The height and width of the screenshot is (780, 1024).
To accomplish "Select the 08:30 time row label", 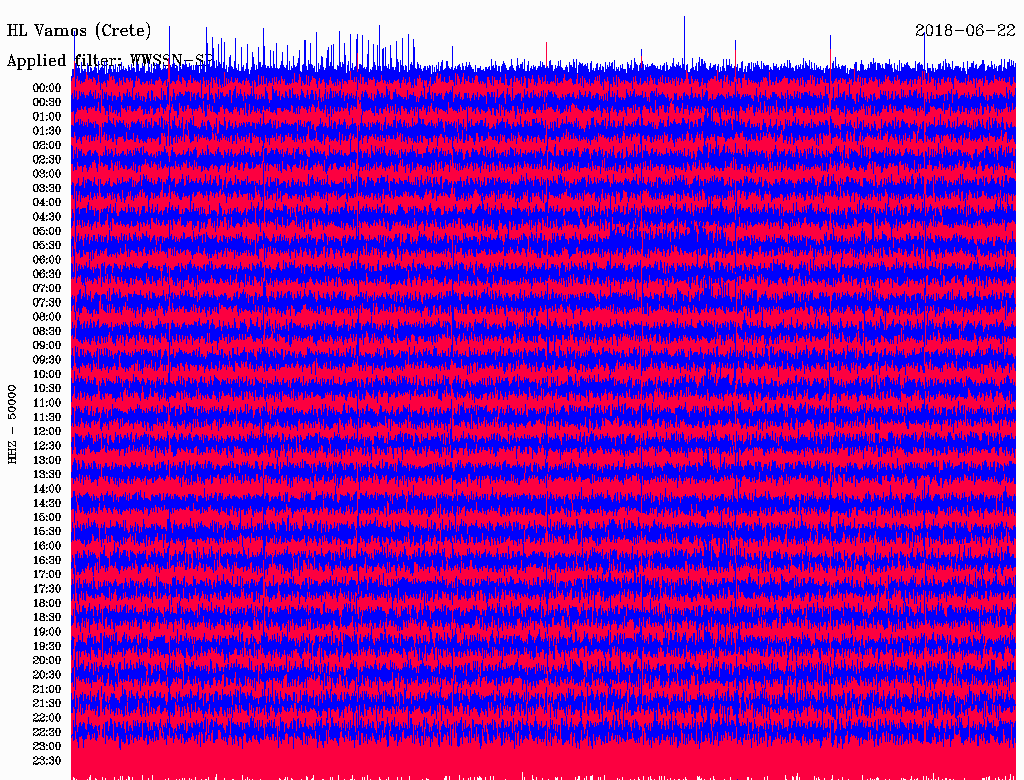I will (x=46, y=331).
